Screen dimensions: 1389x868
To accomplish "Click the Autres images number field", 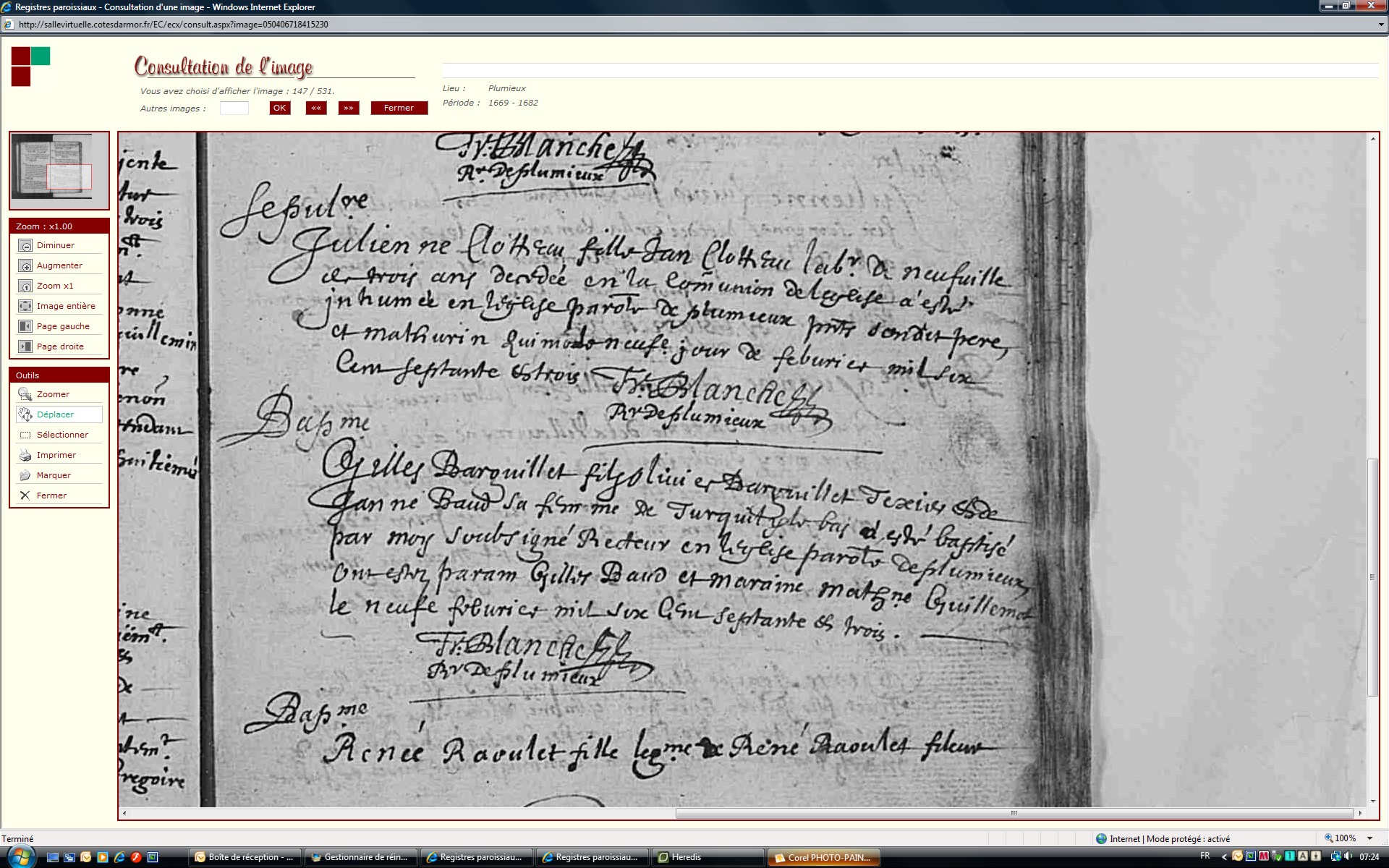I will click(234, 109).
